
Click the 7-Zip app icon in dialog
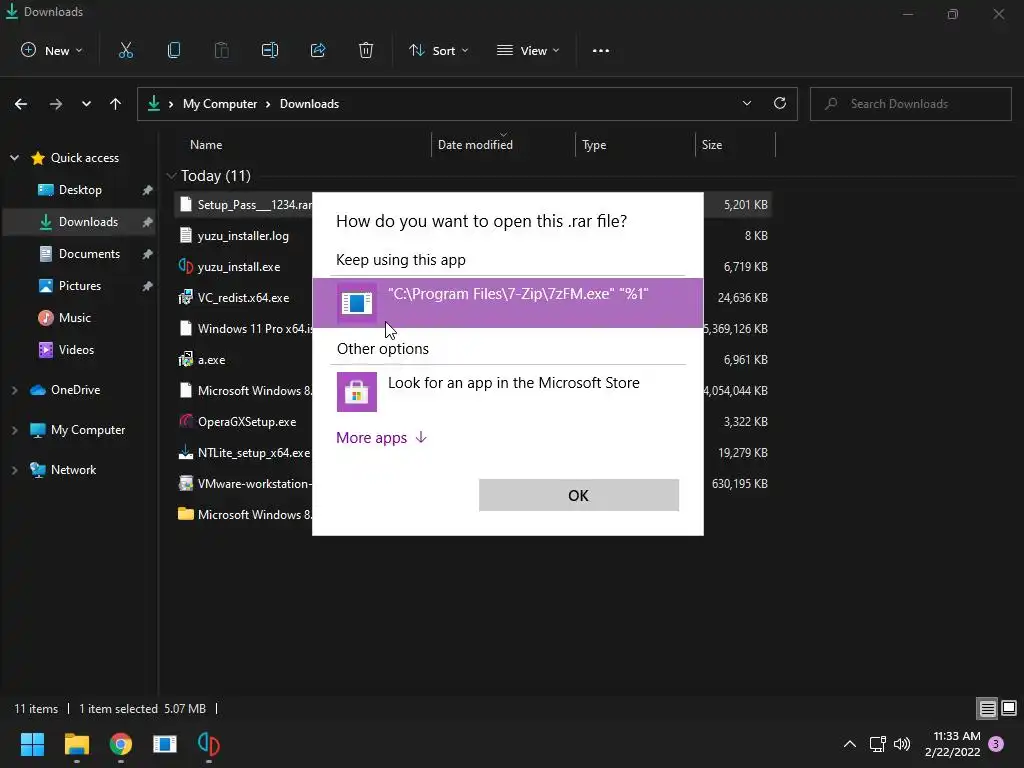[x=357, y=303]
